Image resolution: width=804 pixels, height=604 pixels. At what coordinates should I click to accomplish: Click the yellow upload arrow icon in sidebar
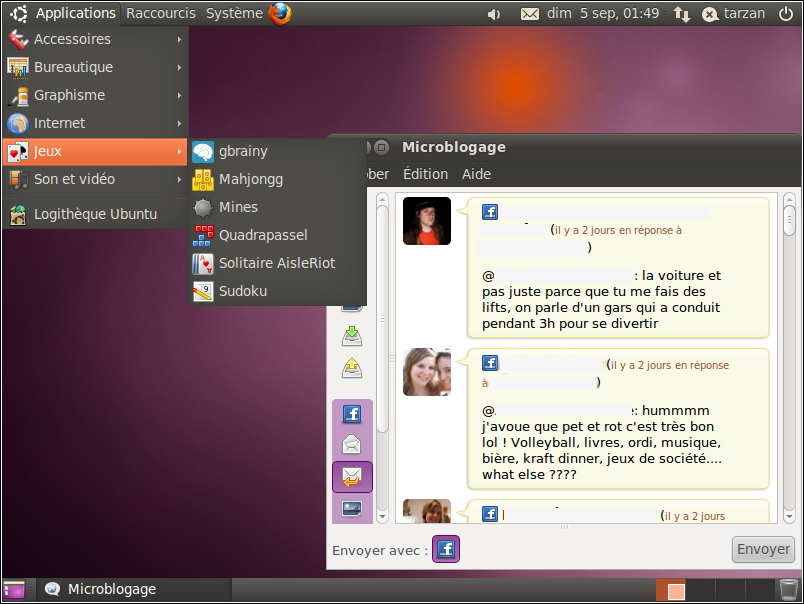[x=352, y=369]
